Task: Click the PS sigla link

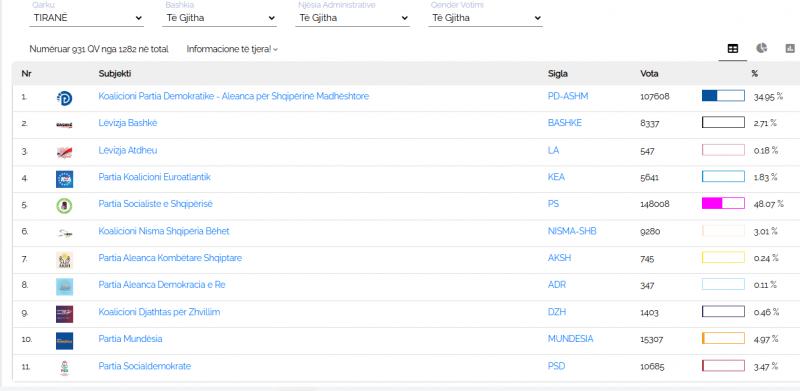Action: [x=553, y=204]
